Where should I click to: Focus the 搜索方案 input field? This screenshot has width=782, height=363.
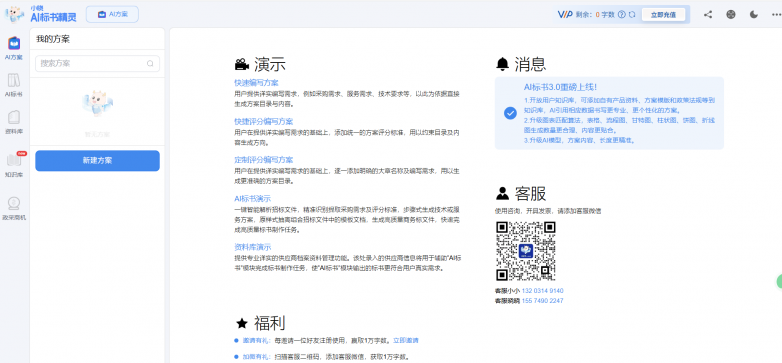97,63
